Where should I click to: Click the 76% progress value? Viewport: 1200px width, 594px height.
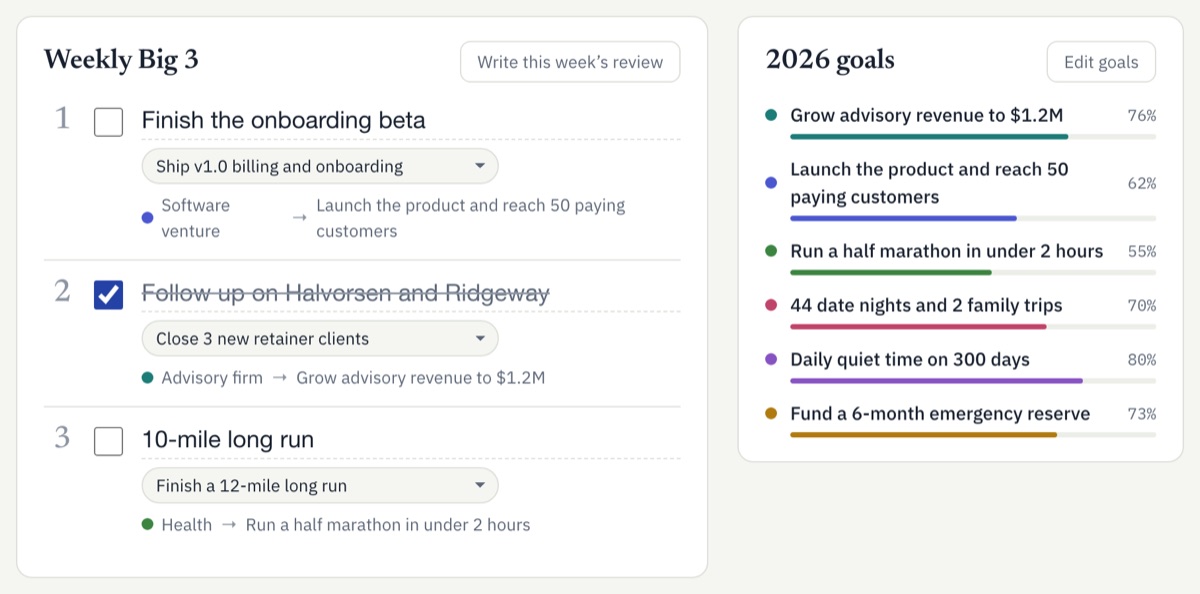click(x=1142, y=115)
